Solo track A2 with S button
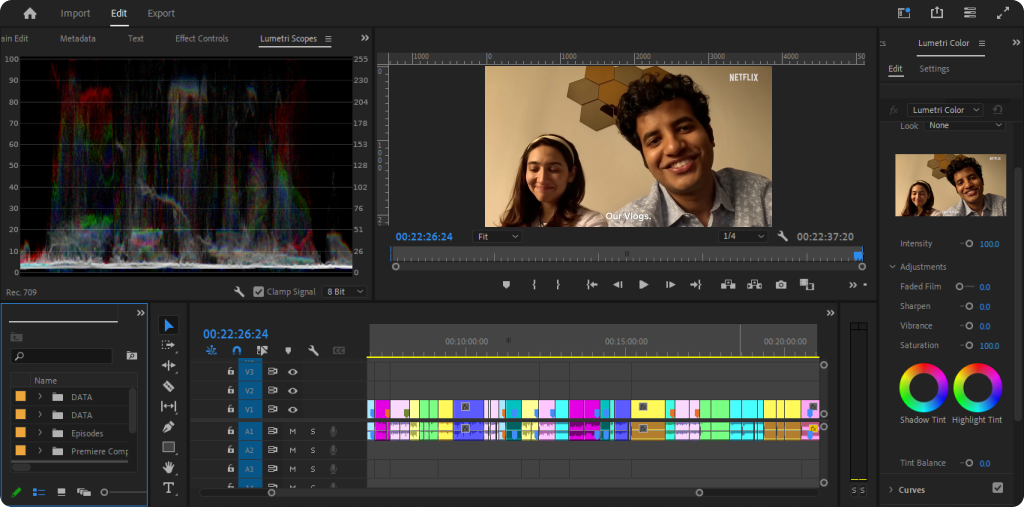This screenshot has height=507, width=1024. [x=312, y=450]
